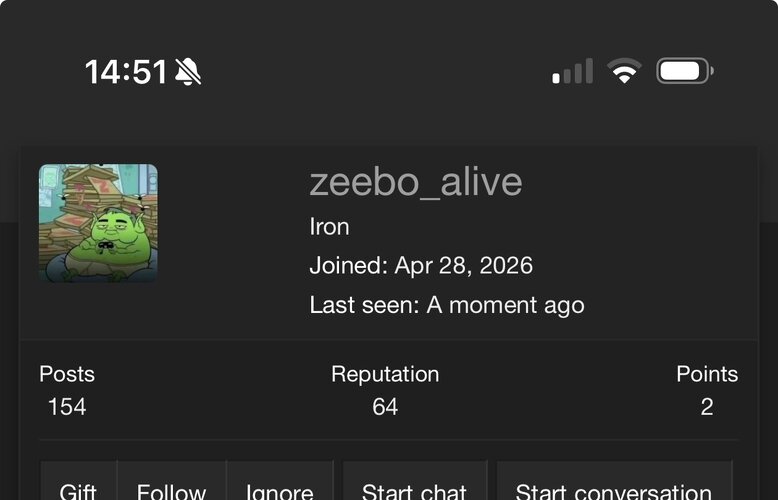Click the Joined: Apr 28, 2026 text
The height and width of the screenshot is (500, 778).
(421, 265)
